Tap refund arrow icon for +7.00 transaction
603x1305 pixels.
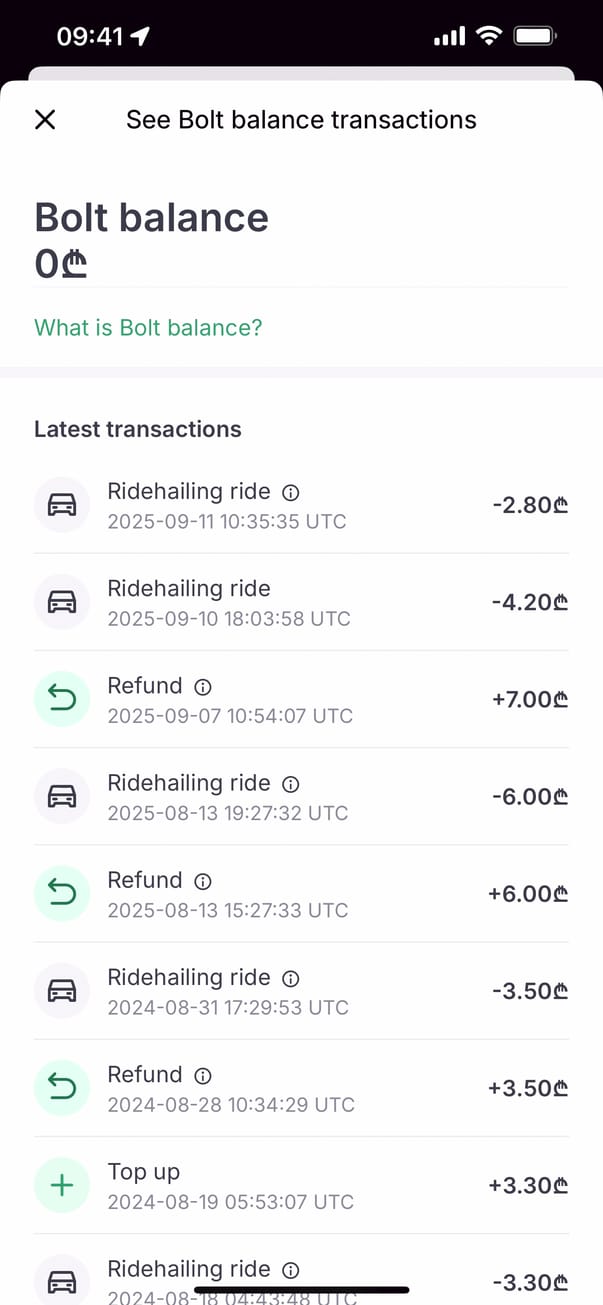pos(62,699)
